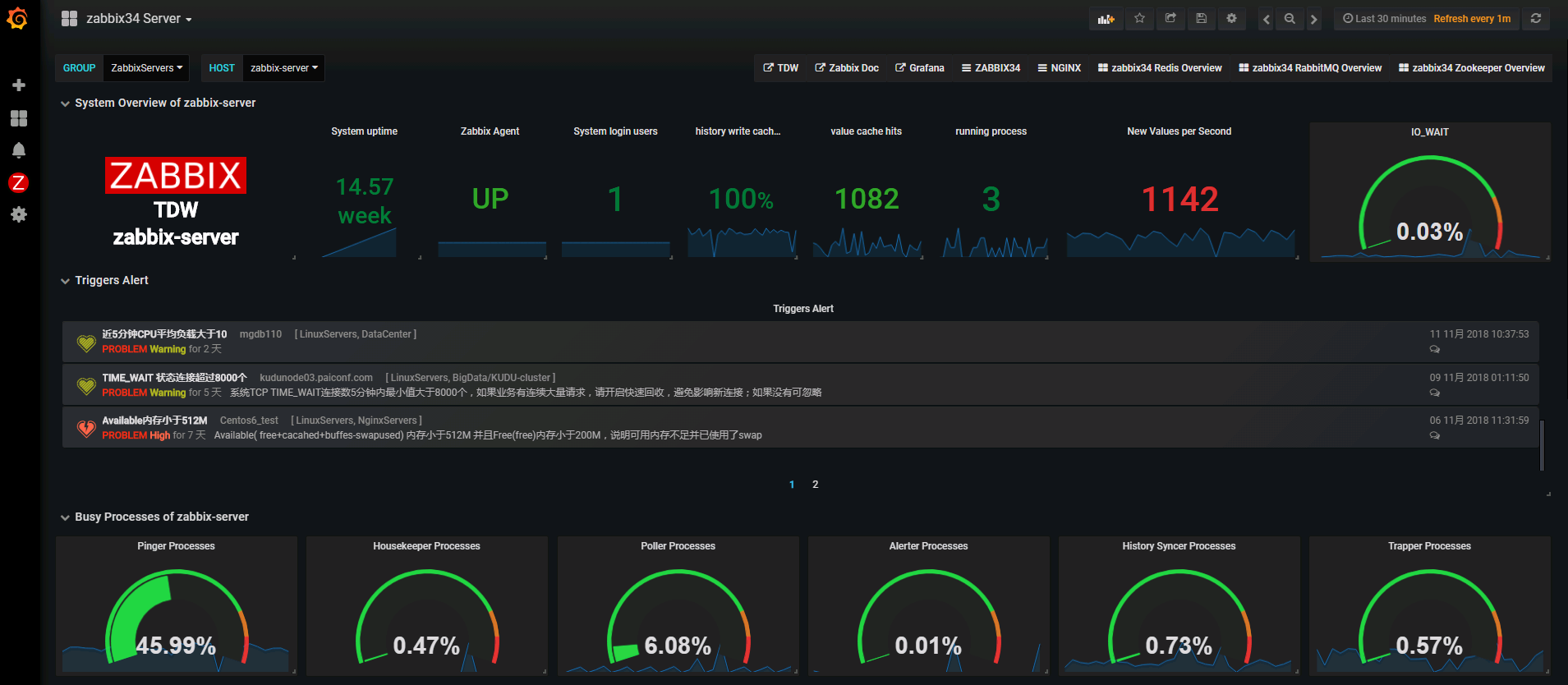Open the Zabbix Doc link
The width and height of the screenshot is (1568, 685).
847,68
